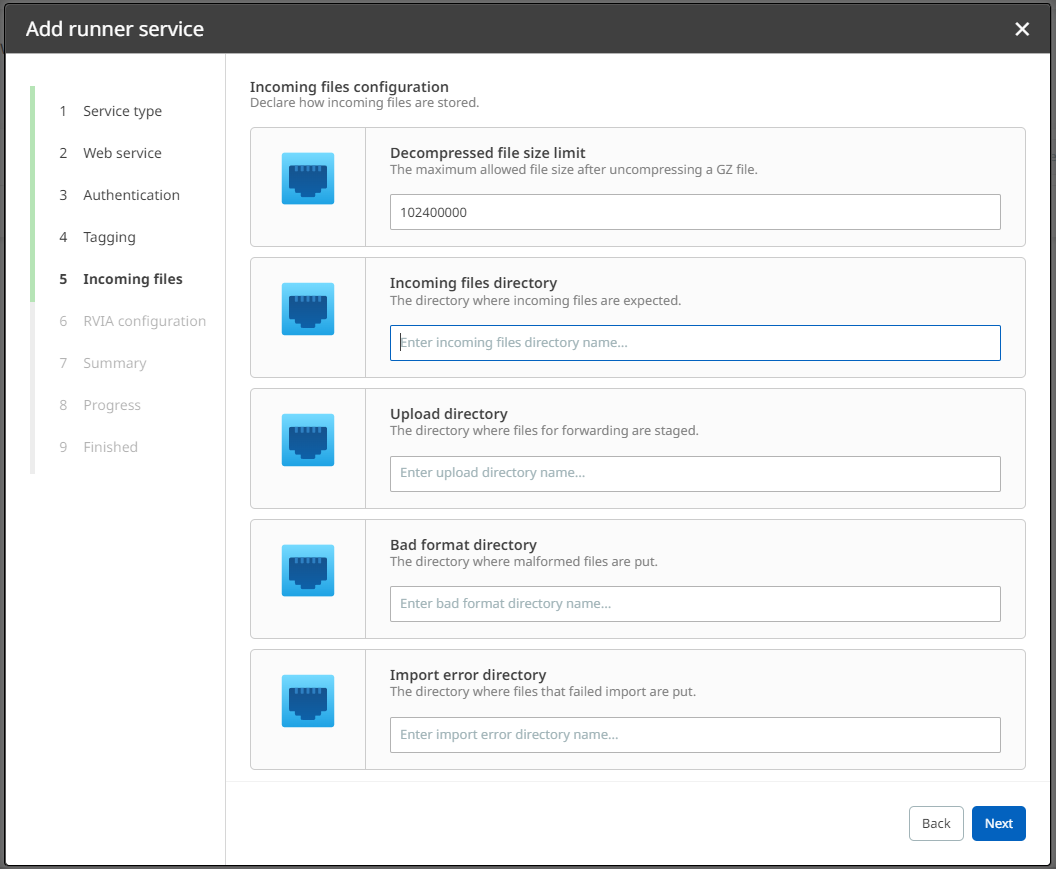The image size is (1056, 869).
Task: Close the Add runner service dialog
Action: coord(1022,29)
